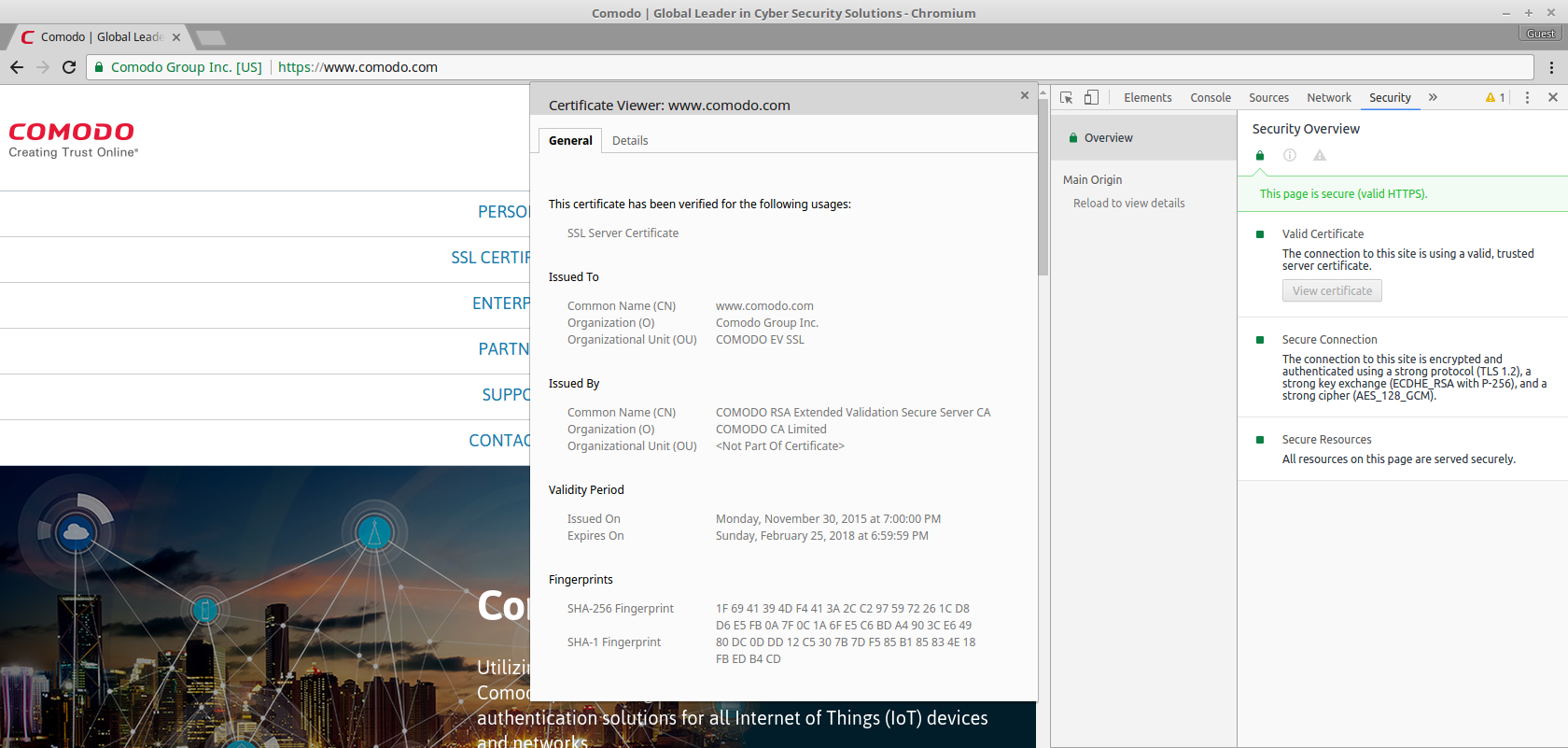1568x748 pixels.
Task: Select Overview in the Security sidebar
Action: click(1108, 138)
